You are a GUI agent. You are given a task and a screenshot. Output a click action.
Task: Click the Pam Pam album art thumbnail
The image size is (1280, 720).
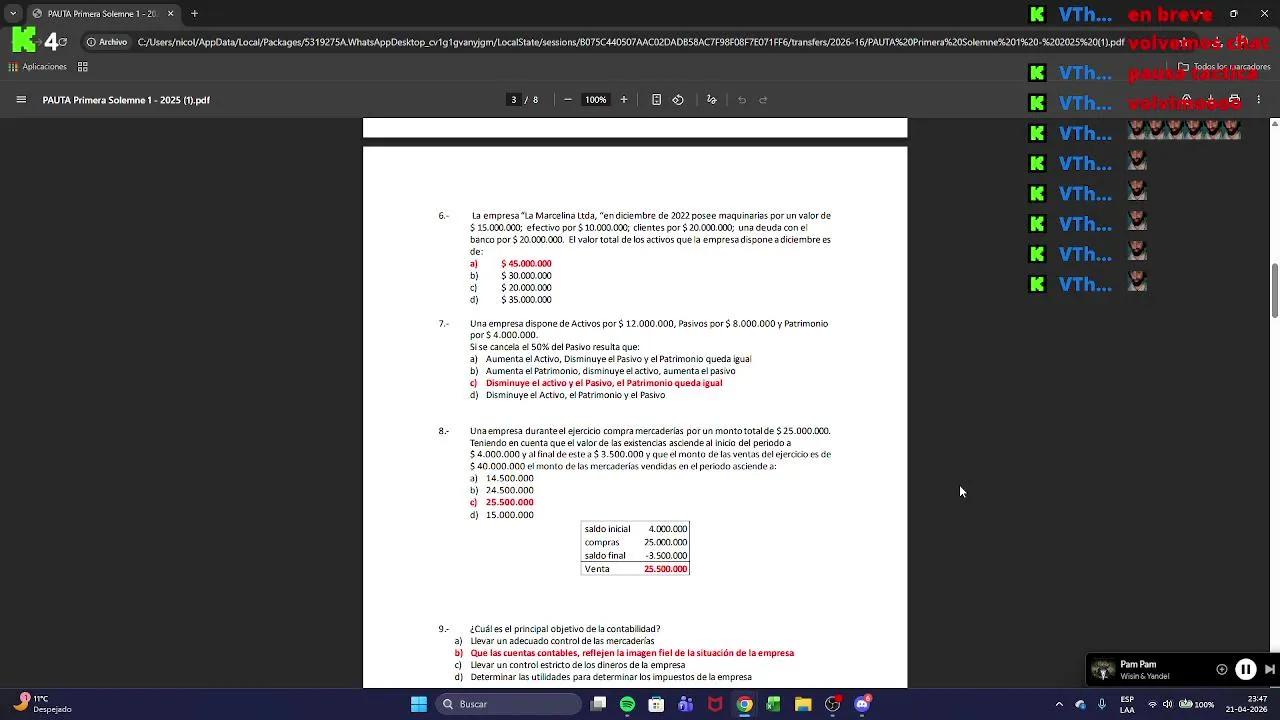(x=1103, y=670)
